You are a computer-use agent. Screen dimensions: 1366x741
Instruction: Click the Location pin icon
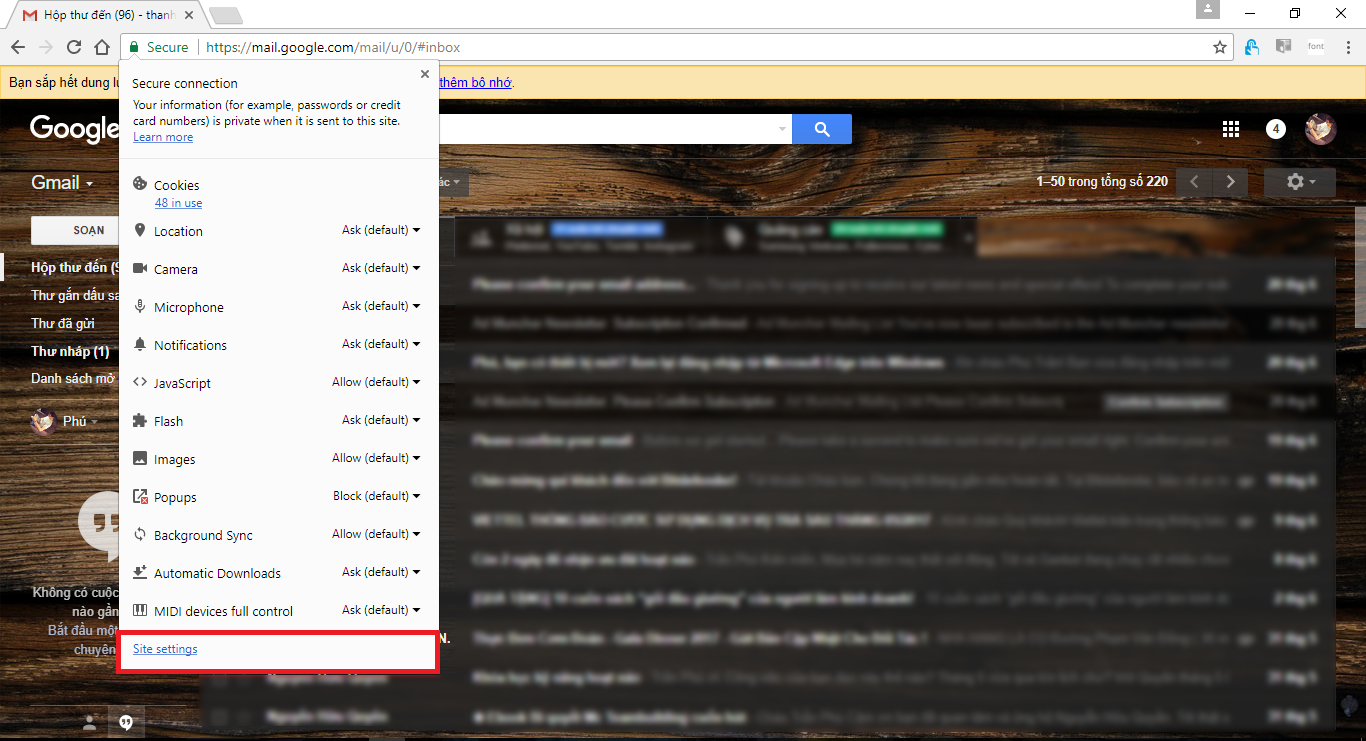coord(140,230)
